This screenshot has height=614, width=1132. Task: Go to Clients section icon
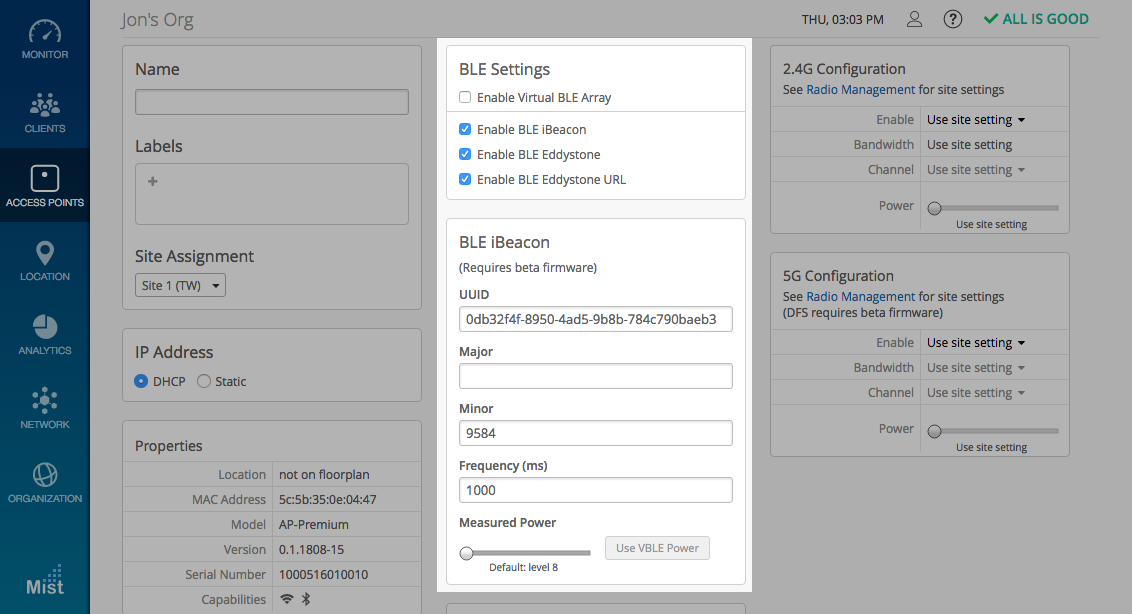45,105
